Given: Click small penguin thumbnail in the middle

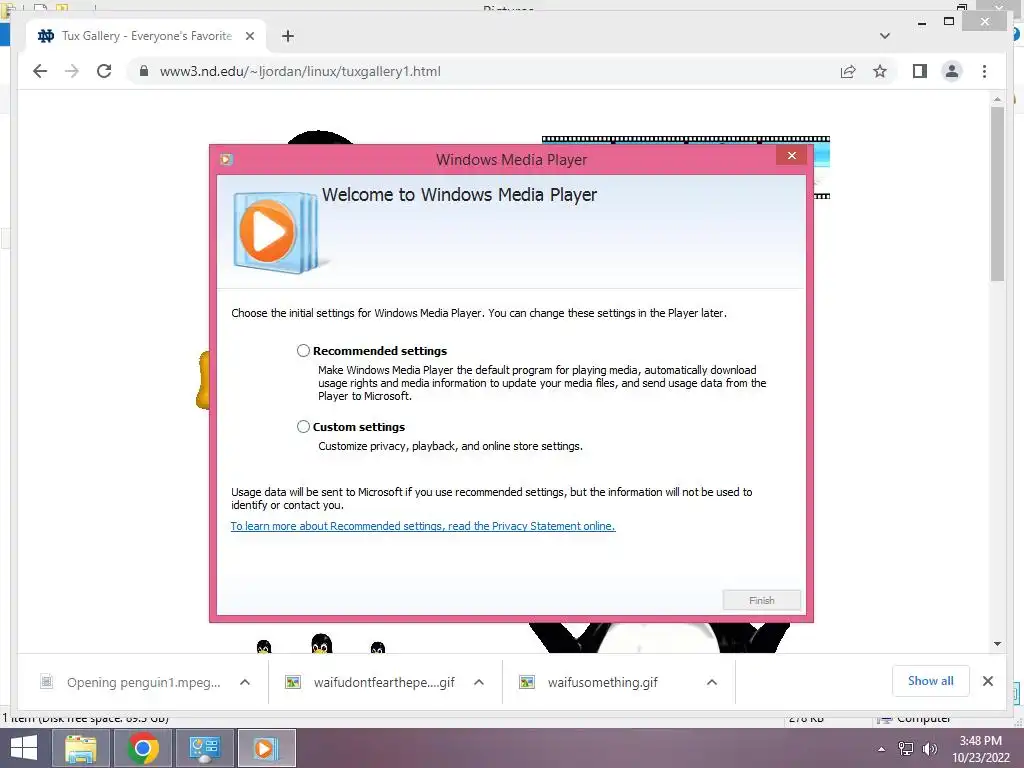Looking at the screenshot, I should [x=321, y=643].
